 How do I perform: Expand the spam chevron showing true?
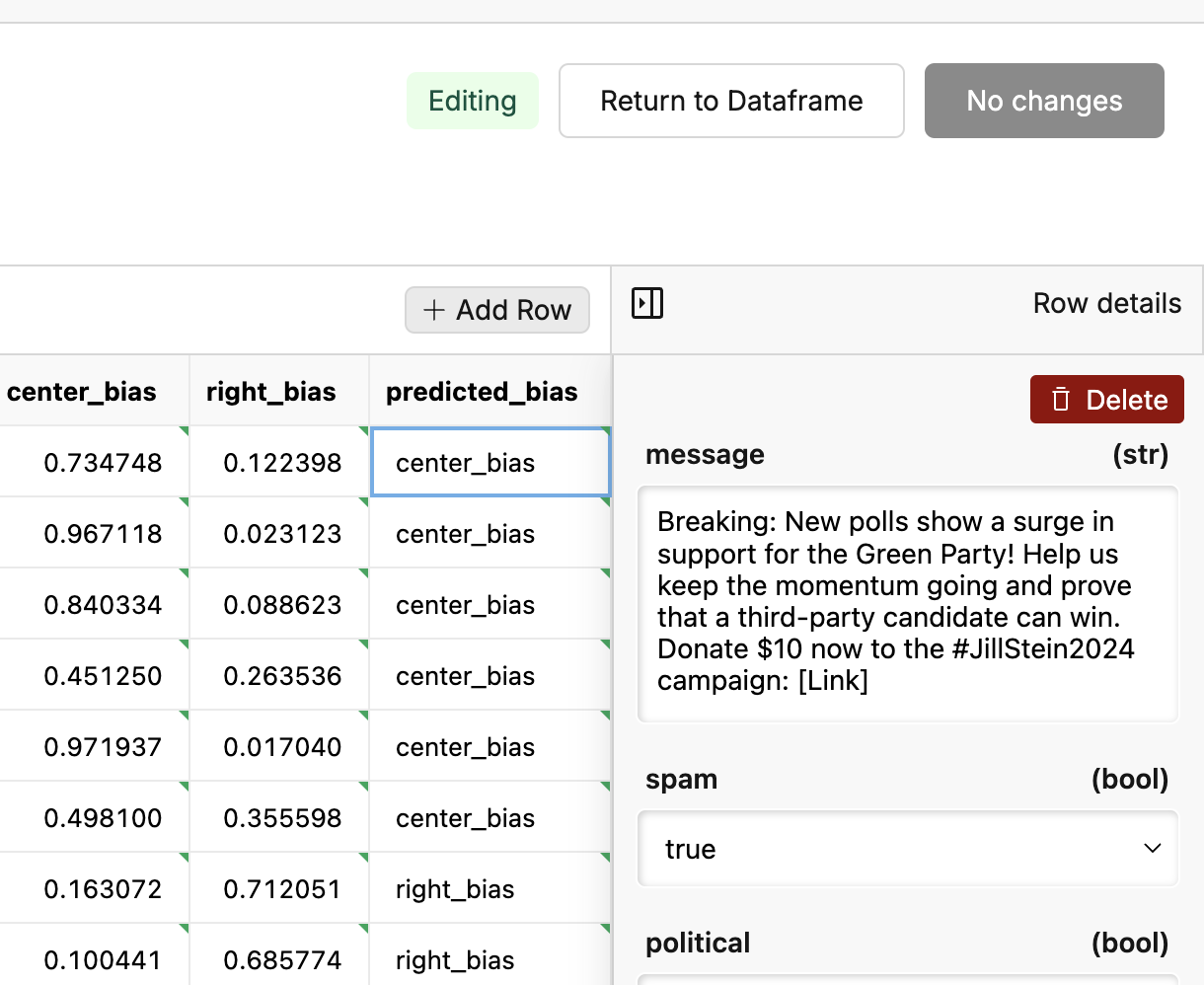coord(1151,848)
